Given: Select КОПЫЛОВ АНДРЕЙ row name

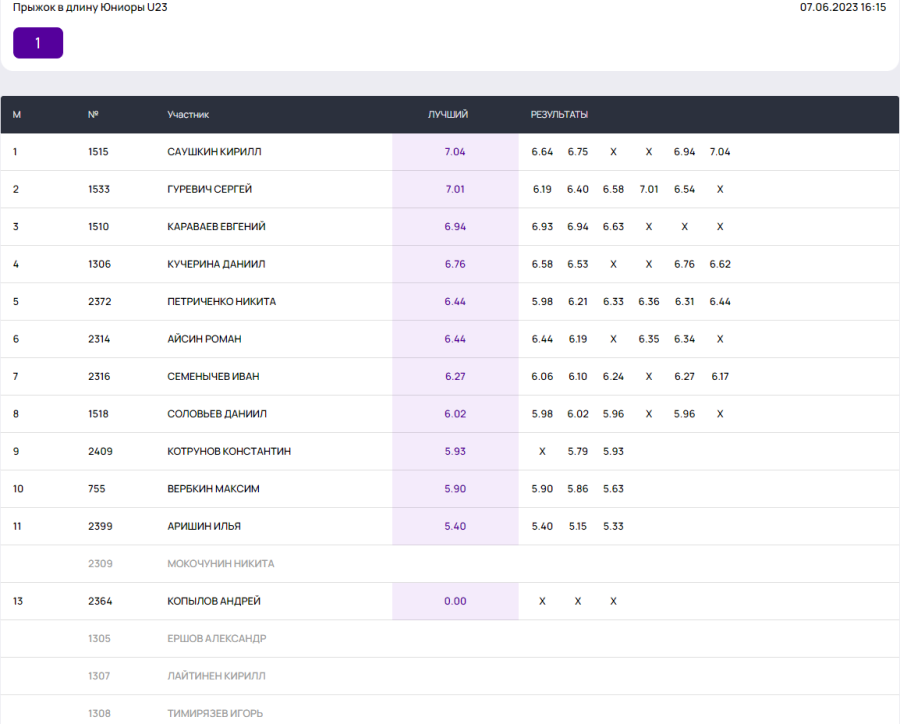Looking at the screenshot, I should click(x=213, y=601).
